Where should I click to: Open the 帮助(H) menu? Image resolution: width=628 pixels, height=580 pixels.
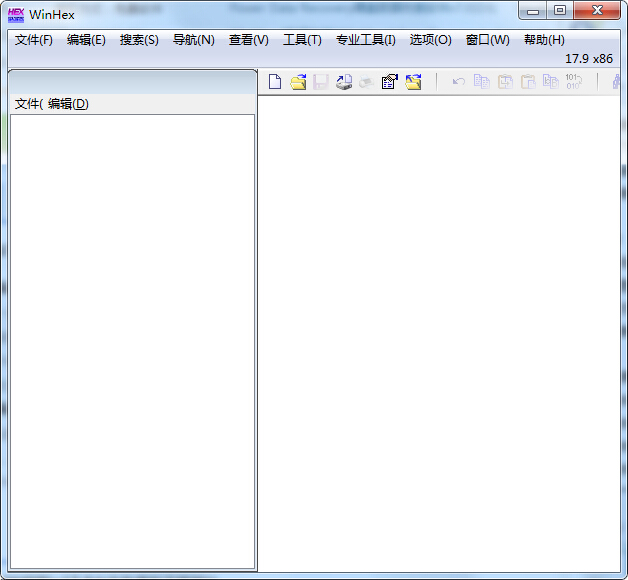point(544,40)
